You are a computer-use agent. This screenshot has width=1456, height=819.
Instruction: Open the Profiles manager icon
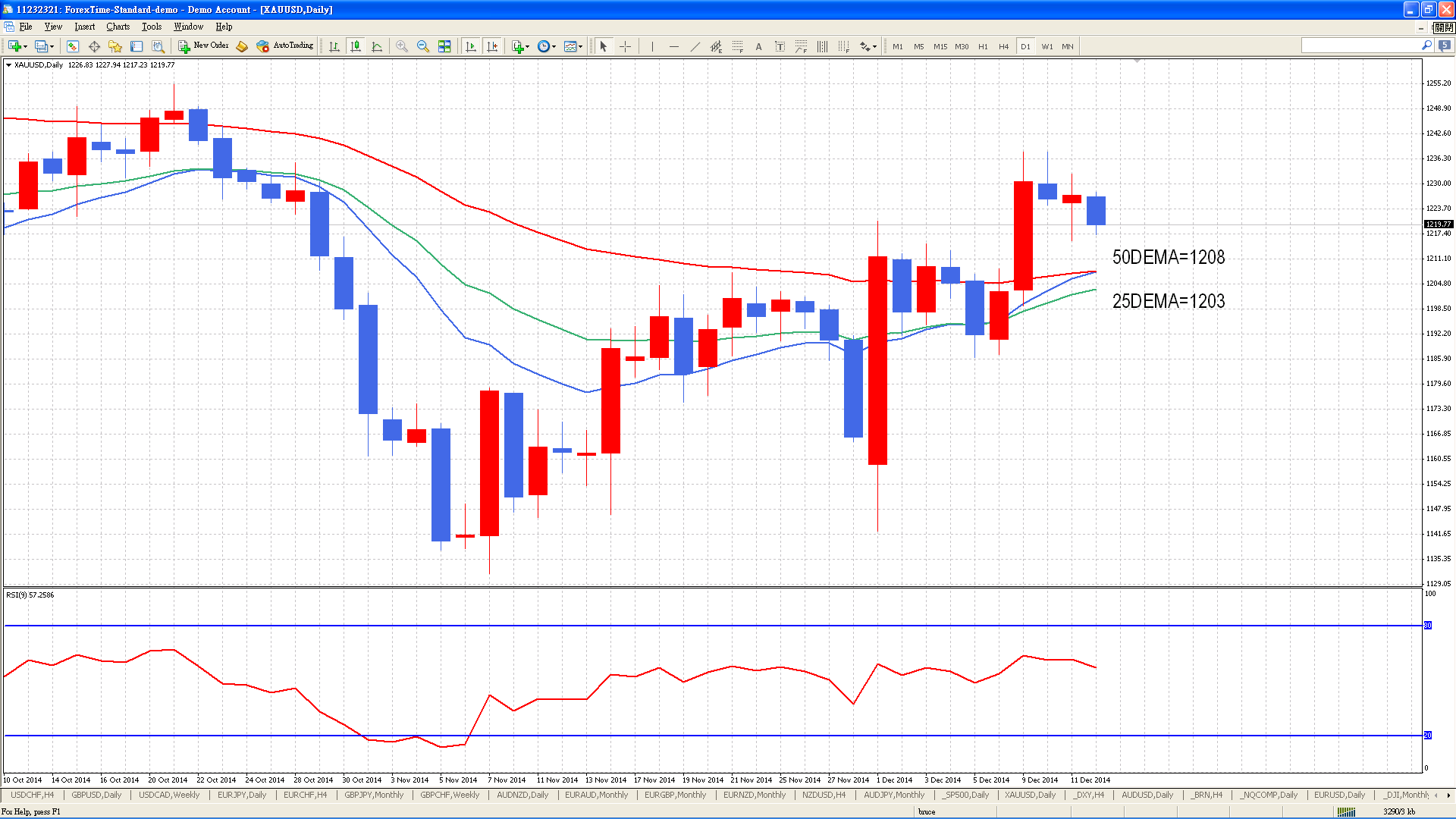pyautogui.click(x=42, y=46)
